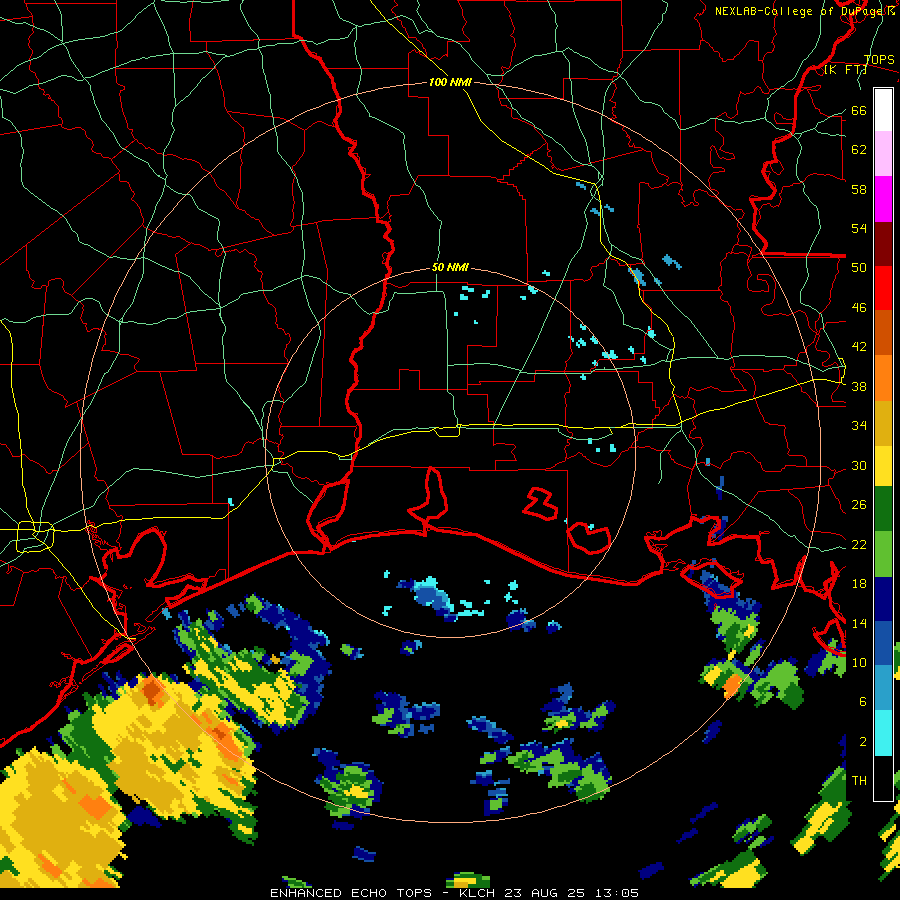This screenshot has width=900, height=900.
Task: Click the light orange segment of the color scale
Action: [883, 378]
